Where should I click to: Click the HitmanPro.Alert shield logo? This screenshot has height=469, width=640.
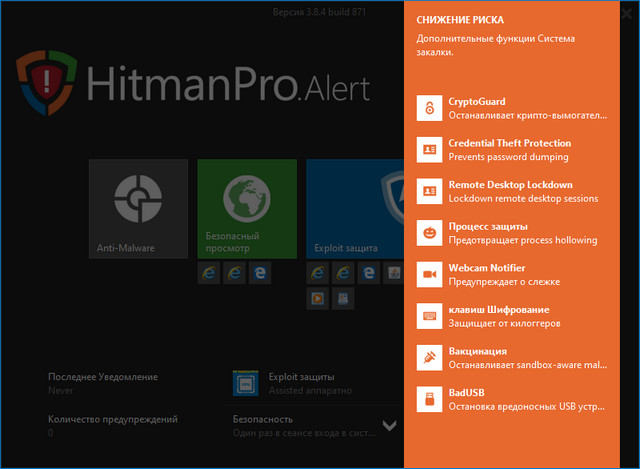(x=47, y=82)
